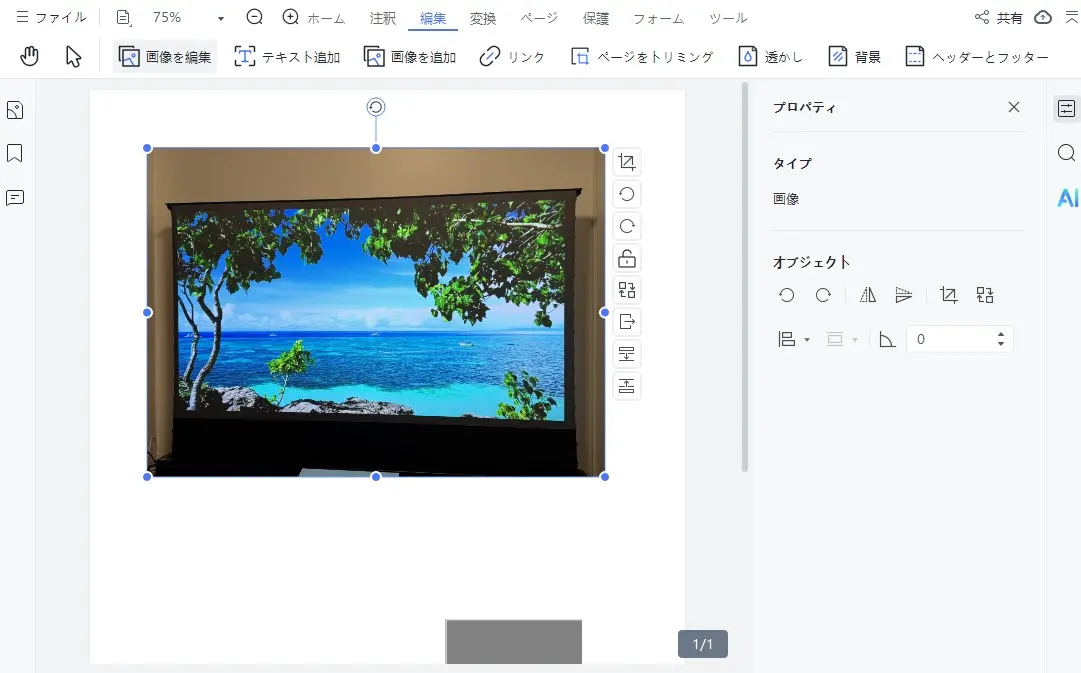Select the crop tool beside the image
This screenshot has height=673, width=1081.
[627, 161]
